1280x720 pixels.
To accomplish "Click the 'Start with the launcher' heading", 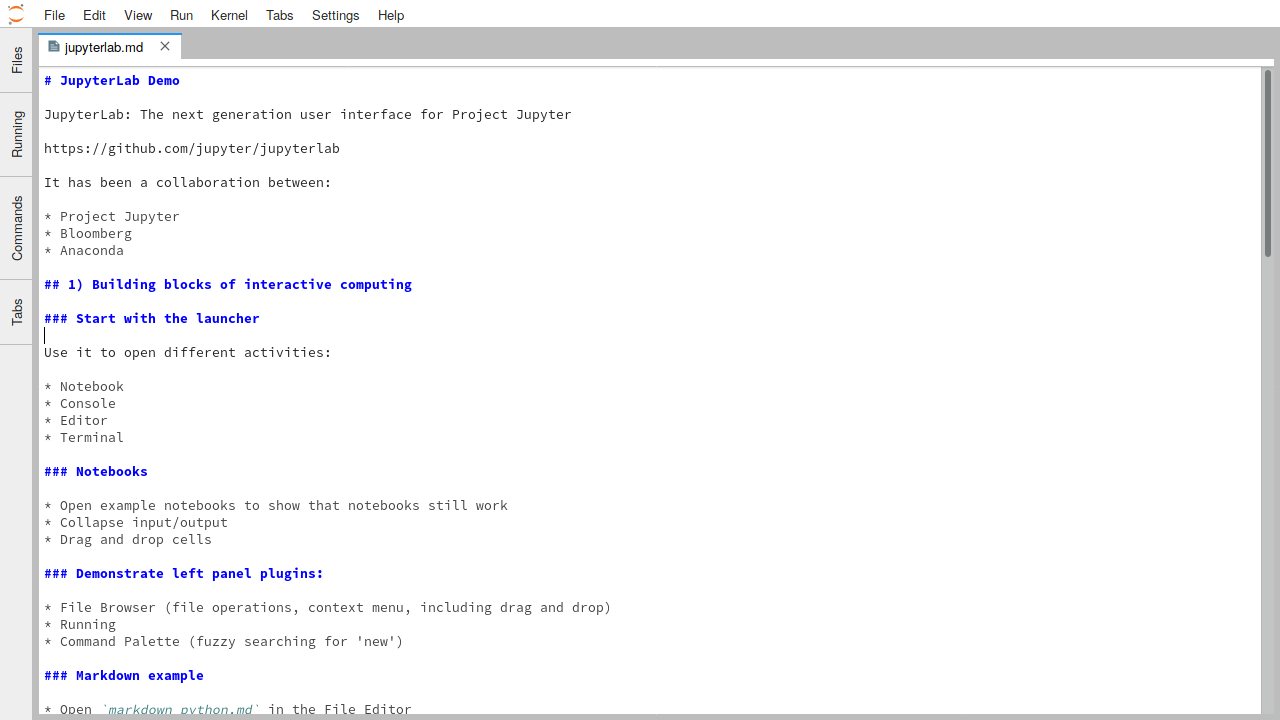I will point(152,318).
